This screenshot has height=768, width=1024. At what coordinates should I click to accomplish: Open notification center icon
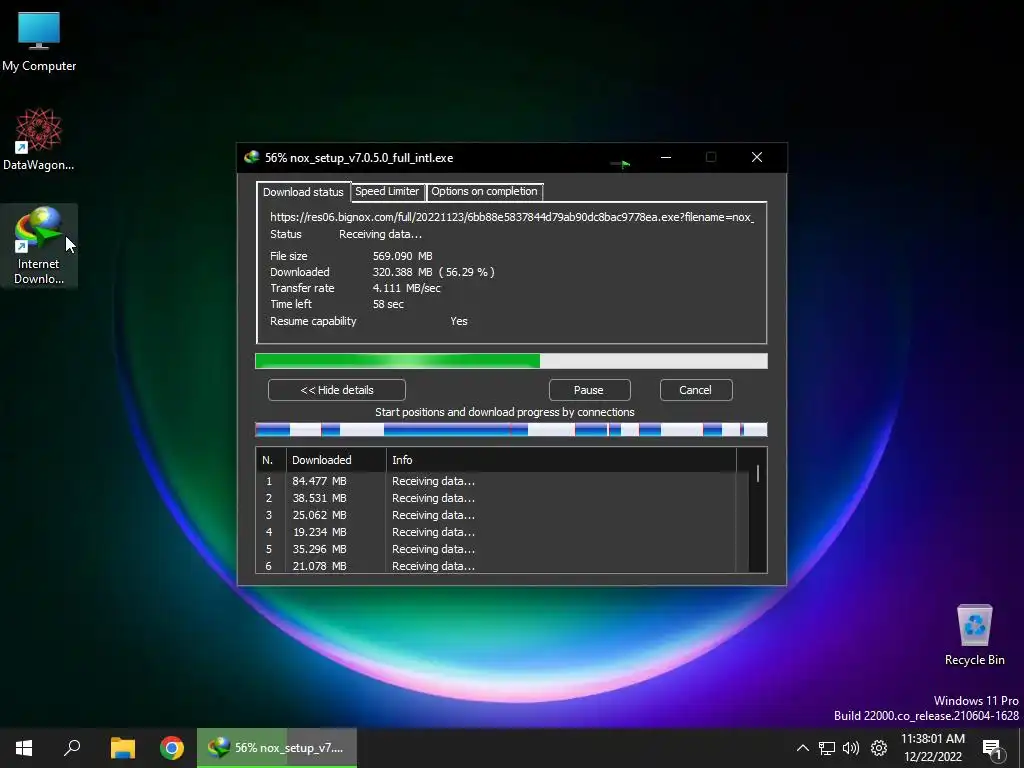pos(992,748)
